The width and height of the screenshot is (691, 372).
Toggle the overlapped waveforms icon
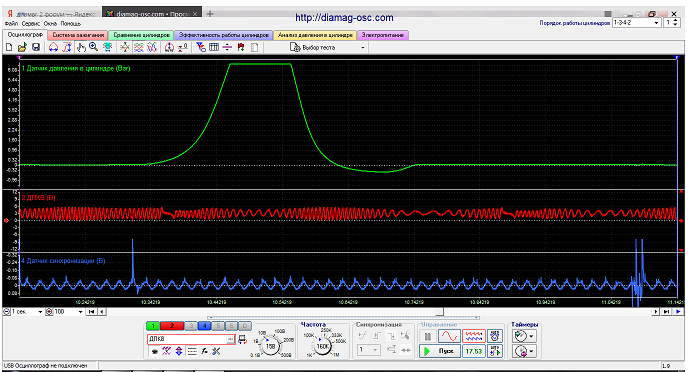pyautogui.click(x=152, y=47)
